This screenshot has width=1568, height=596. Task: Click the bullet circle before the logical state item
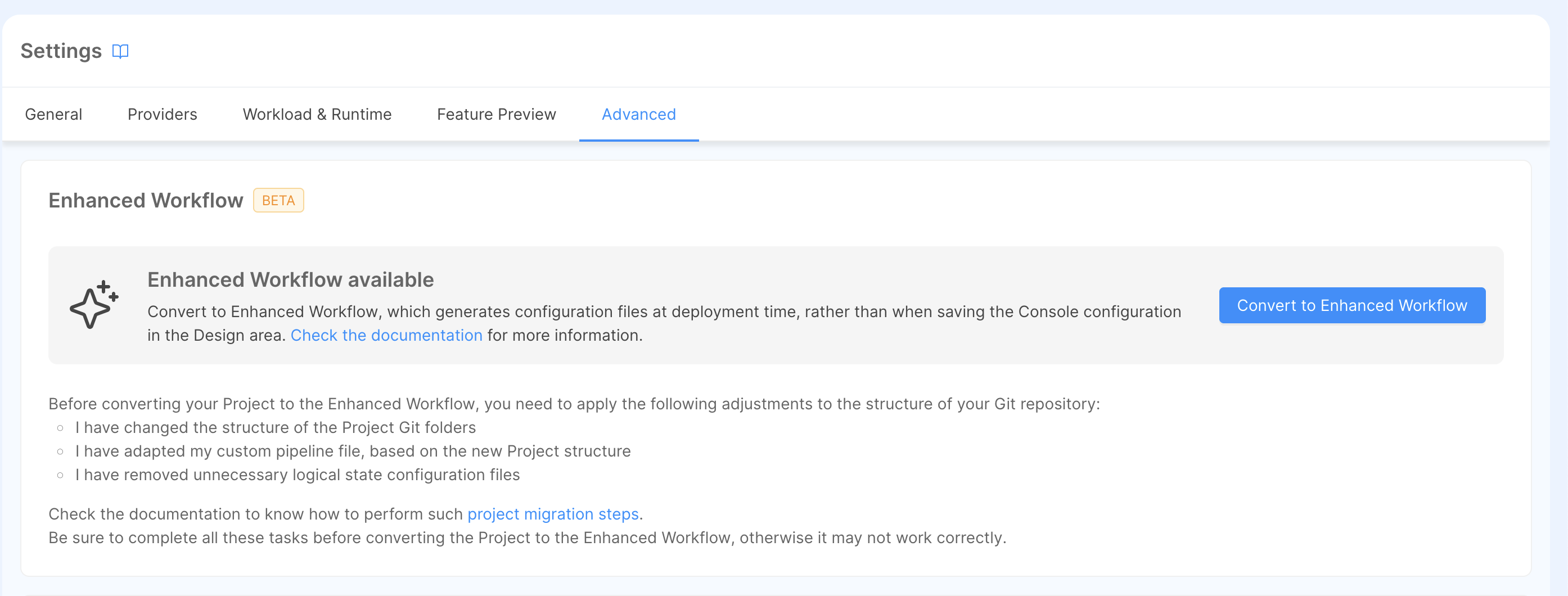(60, 476)
